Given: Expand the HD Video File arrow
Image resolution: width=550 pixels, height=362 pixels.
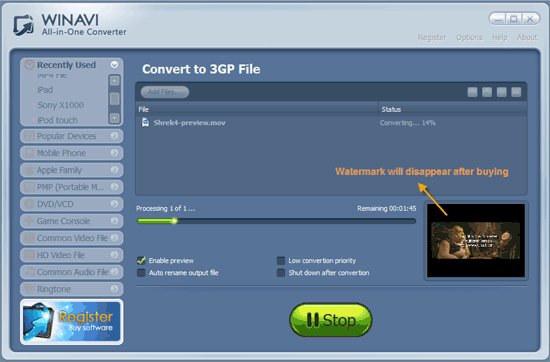Looking at the screenshot, I should (x=114, y=255).
